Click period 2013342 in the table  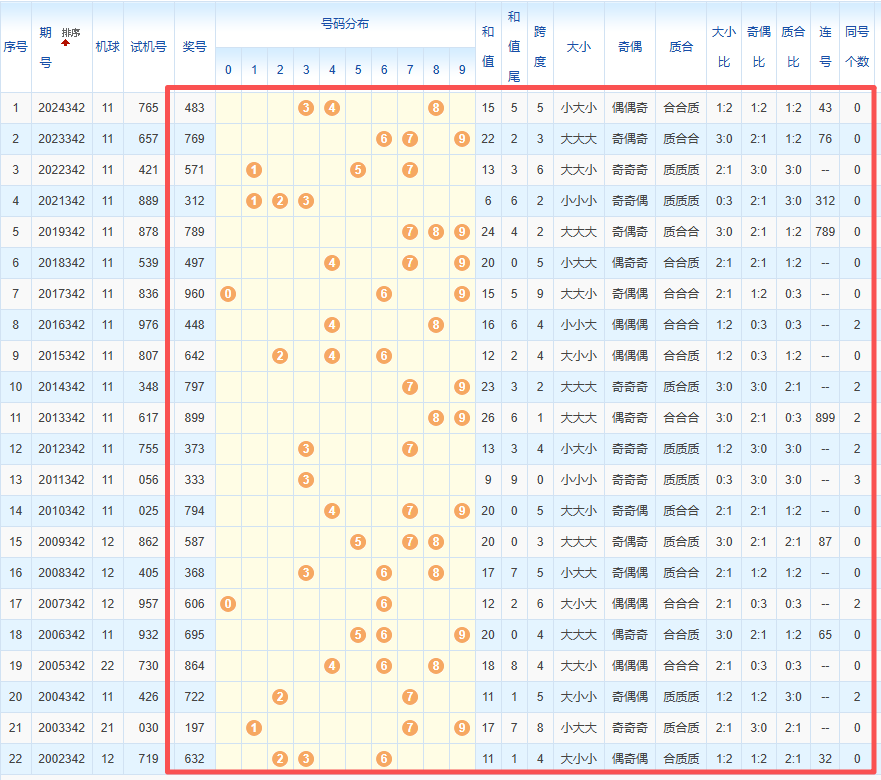(x=62, y=418)
